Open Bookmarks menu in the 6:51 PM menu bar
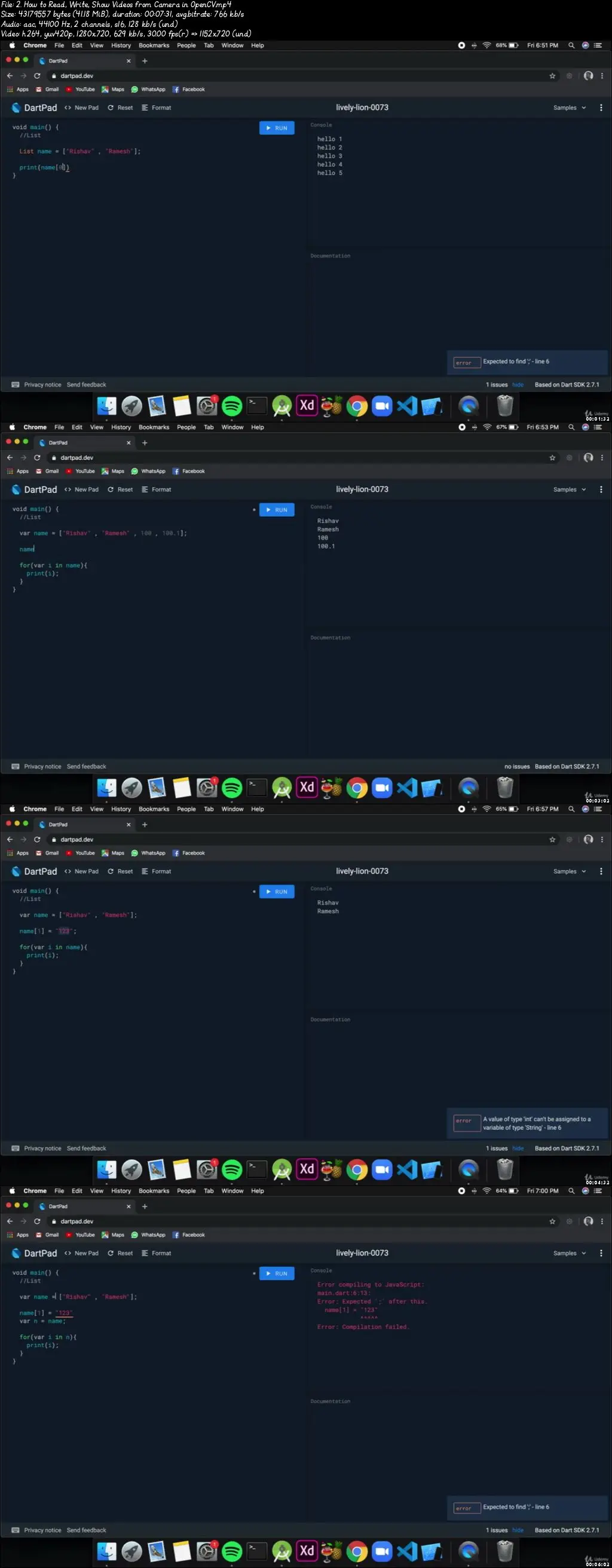 point(154,45)
